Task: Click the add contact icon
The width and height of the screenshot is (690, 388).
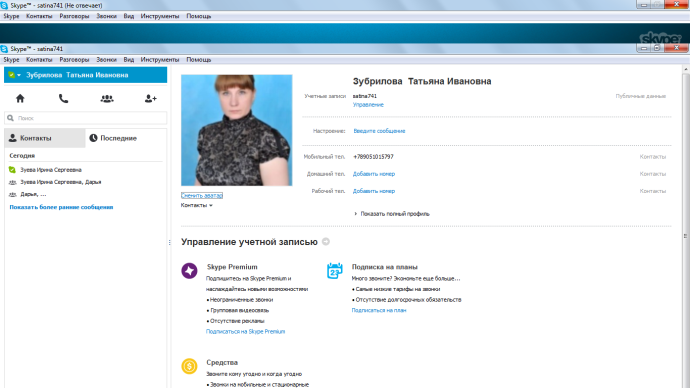Action: click(x=150, y=99)
